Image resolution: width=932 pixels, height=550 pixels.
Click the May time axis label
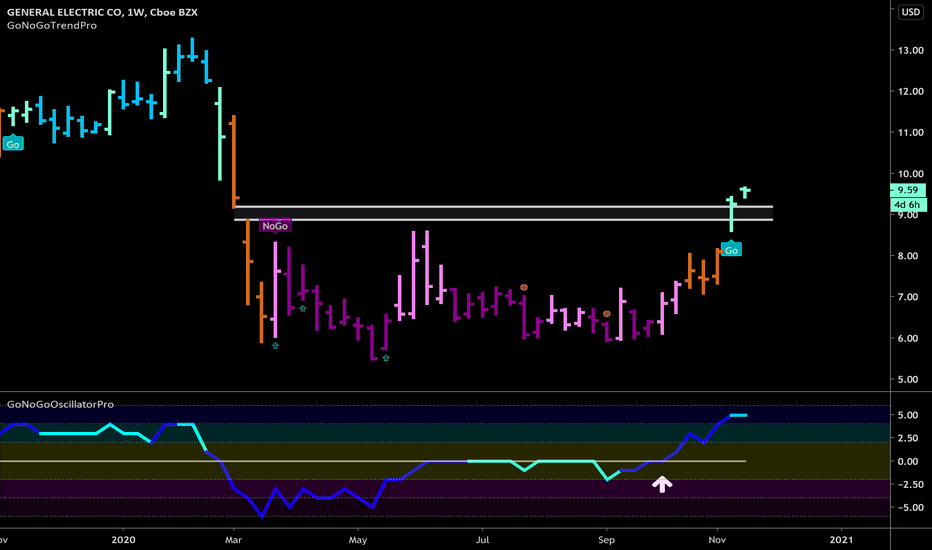(x=358, y=540)
